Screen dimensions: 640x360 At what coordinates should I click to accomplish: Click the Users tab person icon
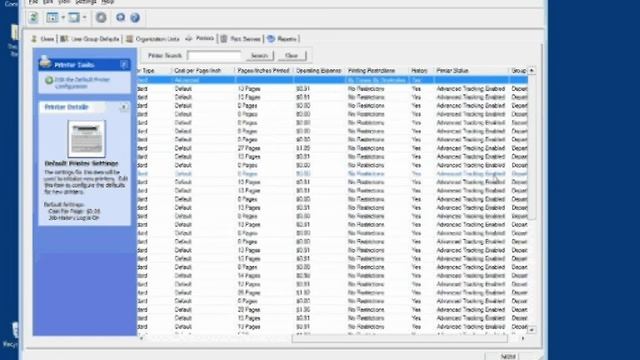tap(34, 39)
